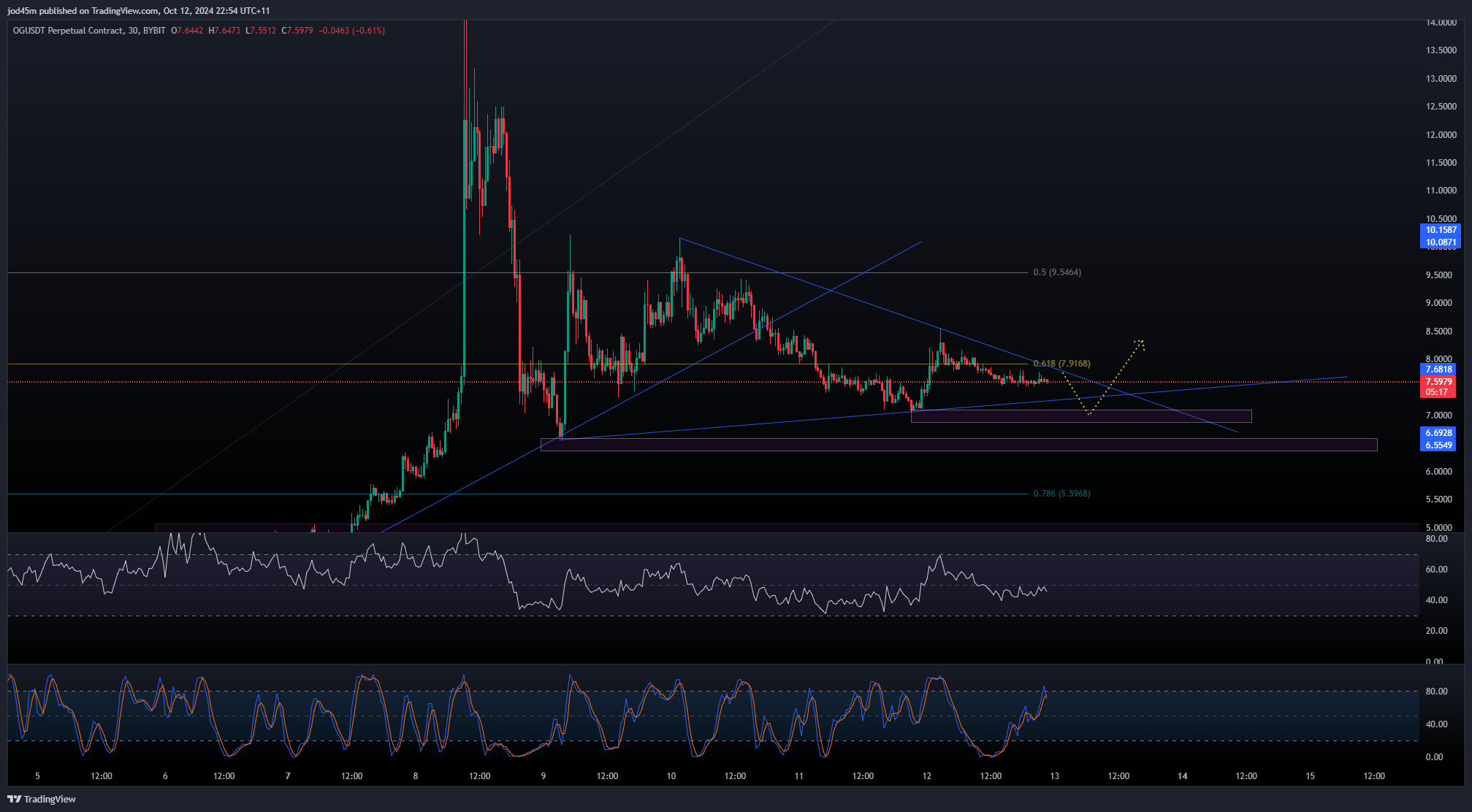The image size is (1472, 812).
Task: Click the change value −0.0463 (−0.61%)
Action: pos(351,31)
